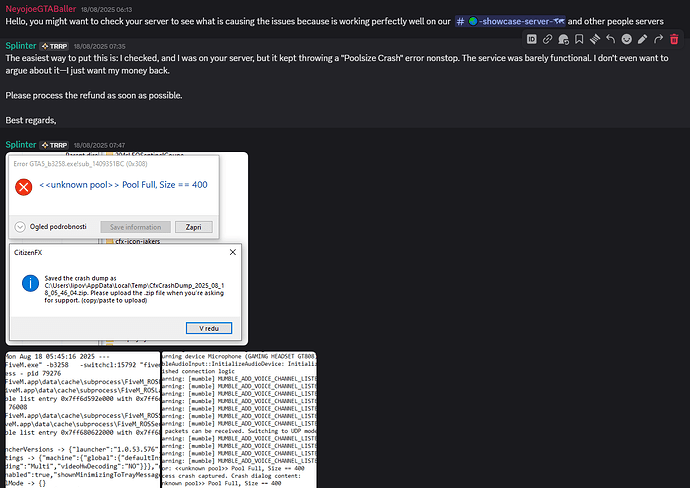Open the mumble warnings log screenshot attachment
Viewport: 690px width, 488px height.
(239, 420)
